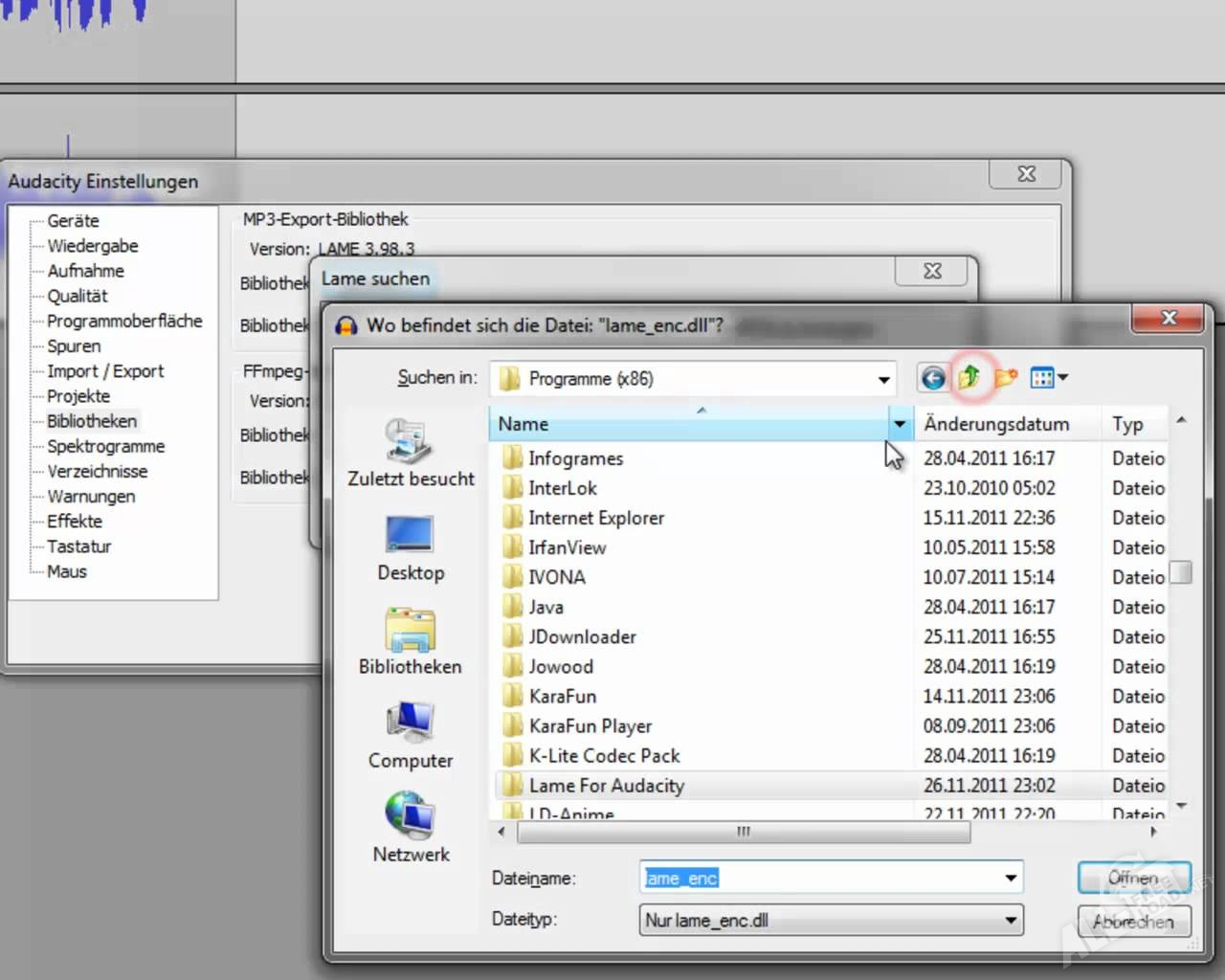The image size is (1225, 980).
Task: Open Netzwerk in places bar
Action: coord(411,828)
